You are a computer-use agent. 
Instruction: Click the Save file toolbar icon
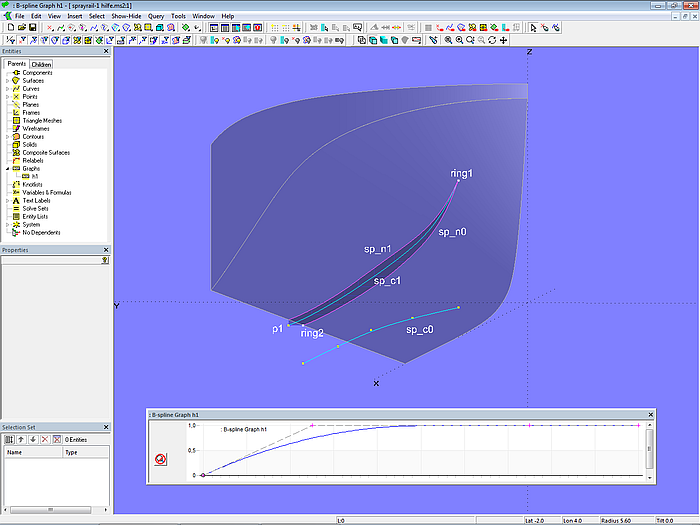[x=32, y=28]
